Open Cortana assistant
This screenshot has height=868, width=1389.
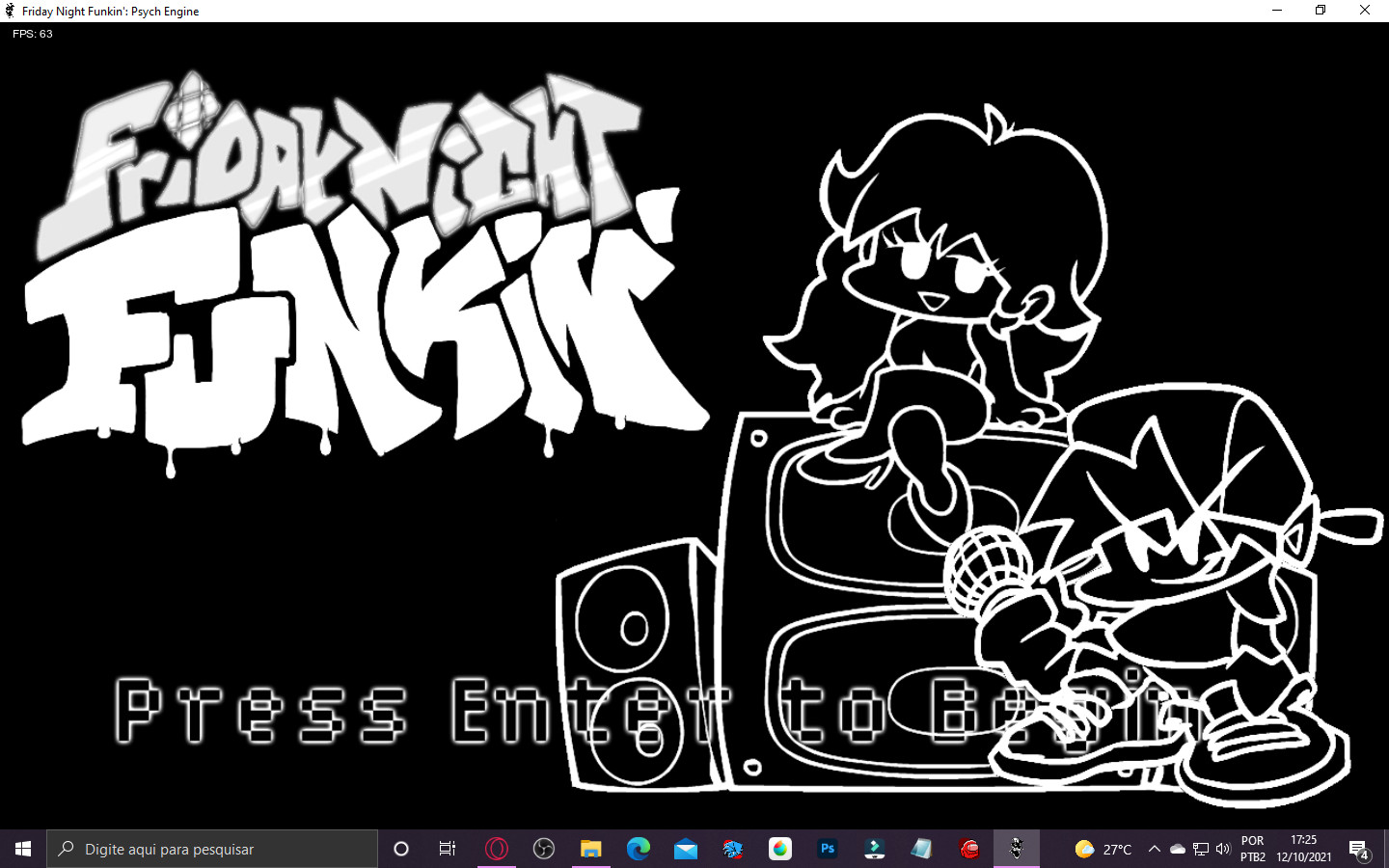(x=400, y=849)
